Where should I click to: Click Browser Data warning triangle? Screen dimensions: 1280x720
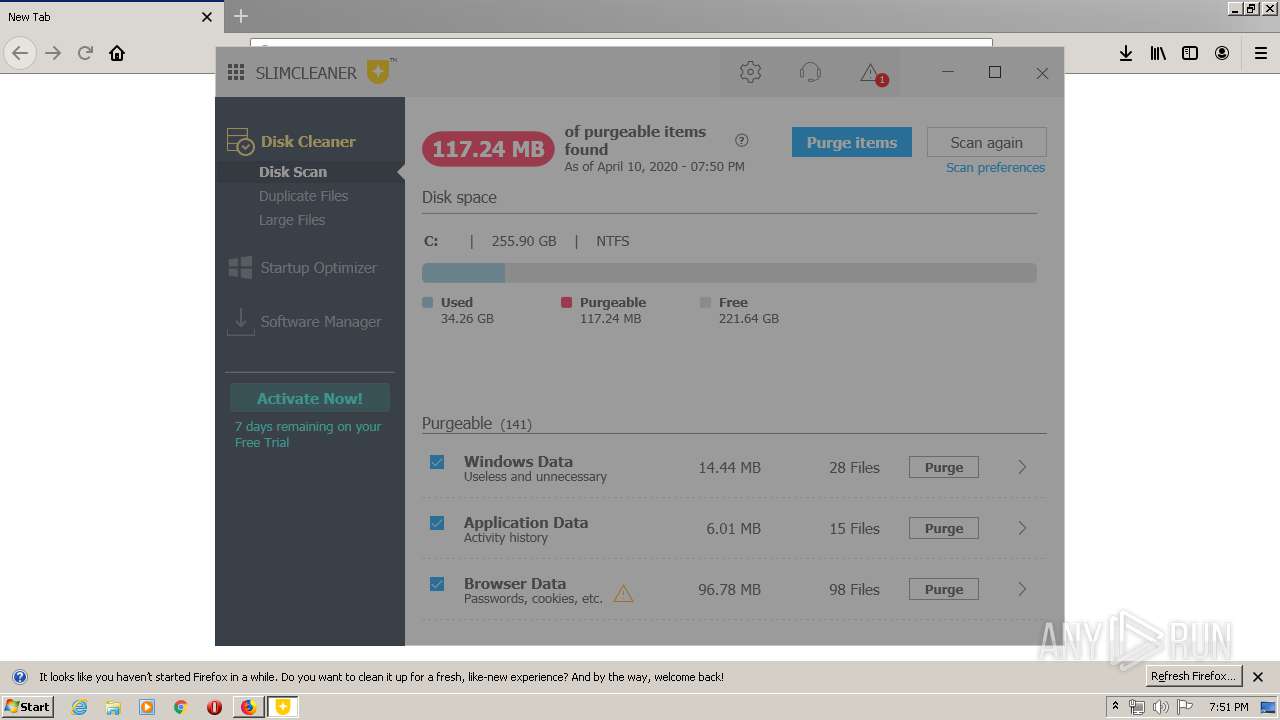(x=623, y=593)
